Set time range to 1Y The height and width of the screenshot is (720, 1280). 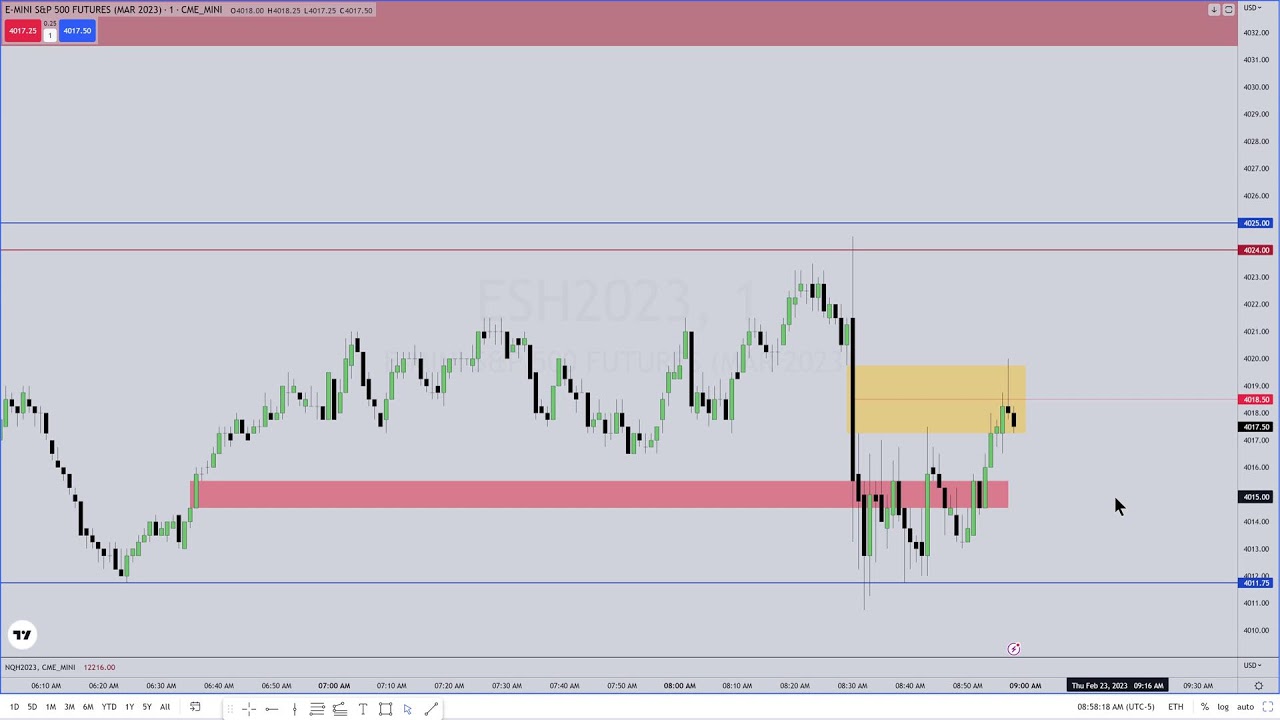(129, 707)
